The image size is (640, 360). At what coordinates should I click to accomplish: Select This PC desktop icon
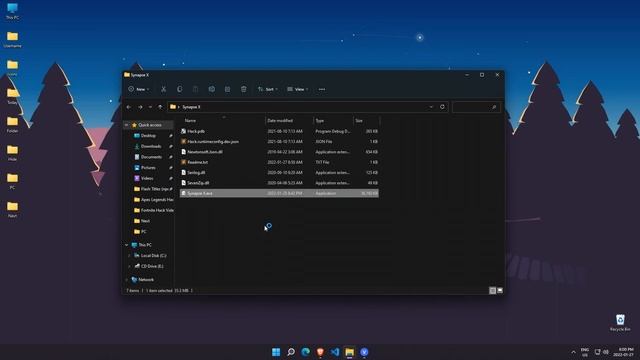tap(12, 11)
